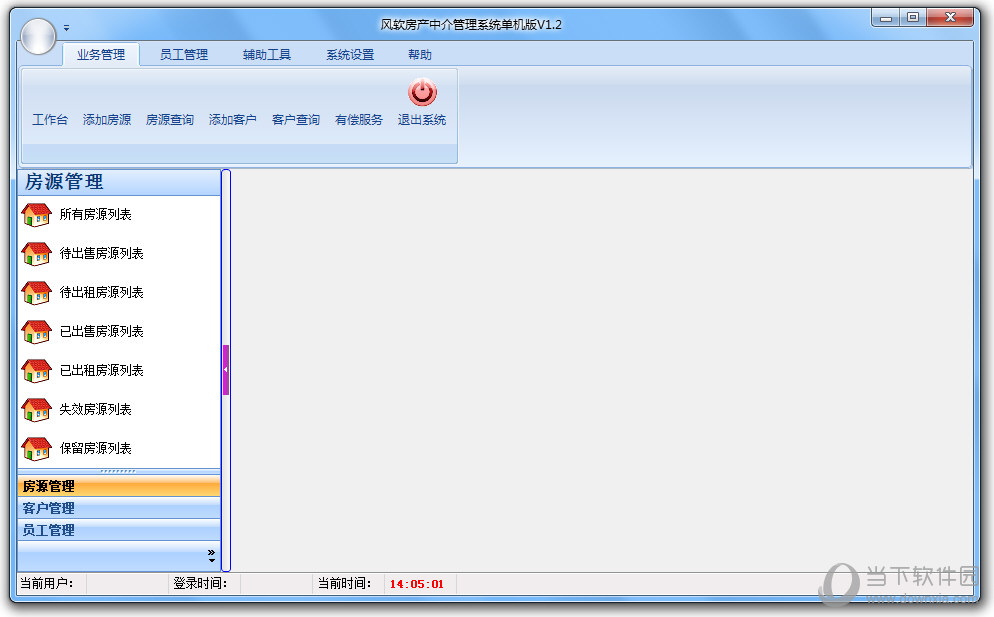The height and width of the screenshot is (617, 994).
Task: Open the 待出租房源列表 entry
Action: (101, 292)
